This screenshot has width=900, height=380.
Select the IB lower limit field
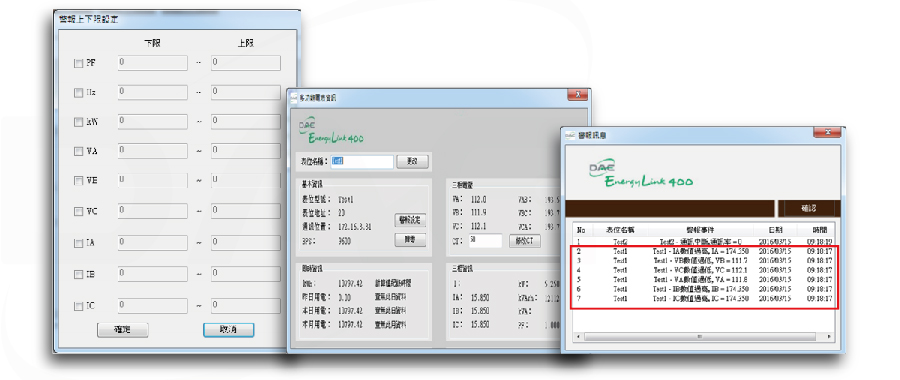[x=153, y=274]
